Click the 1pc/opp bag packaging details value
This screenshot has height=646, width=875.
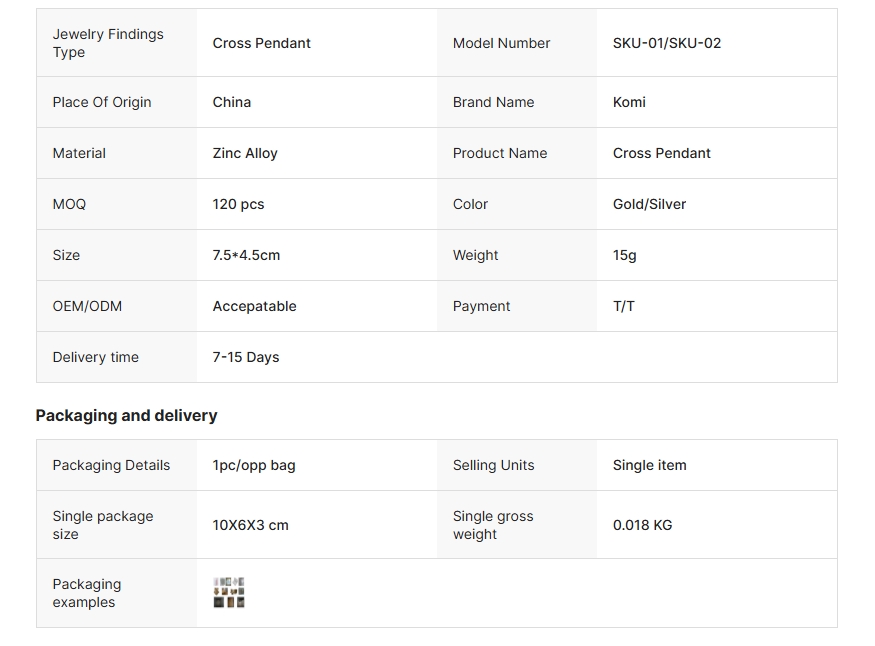click(x=254, y=465)
